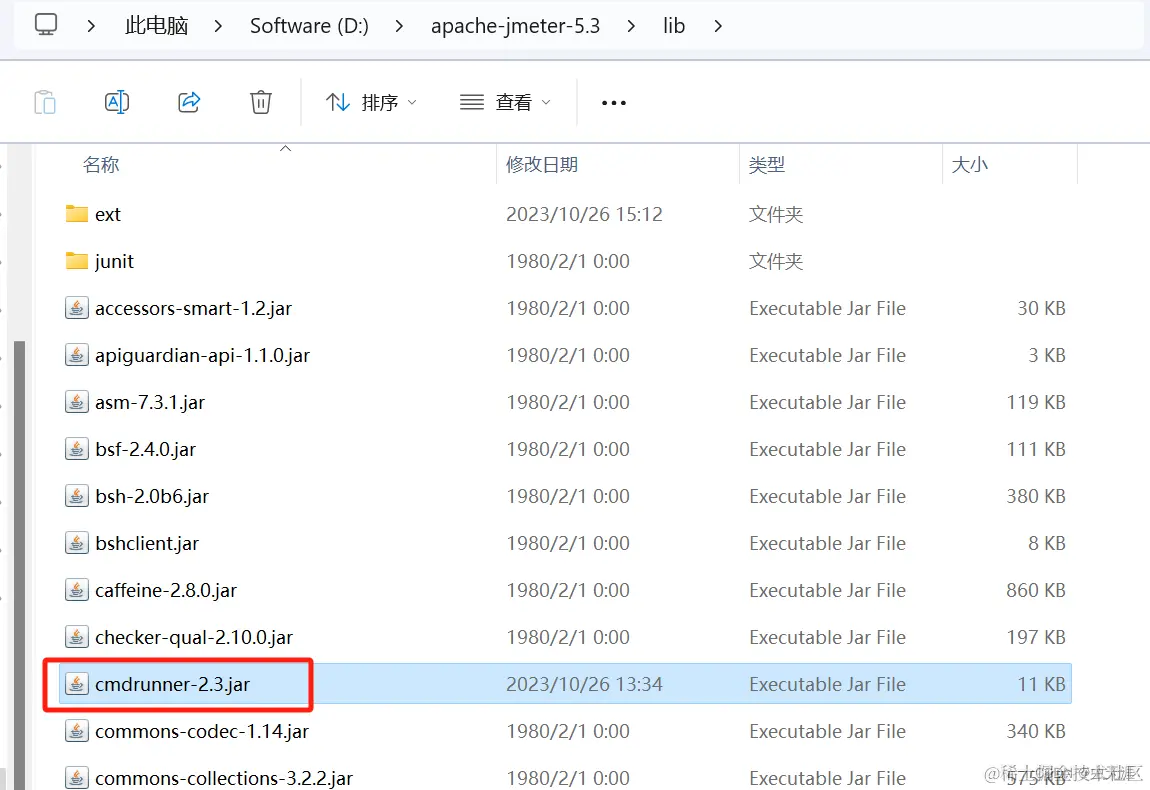Go to apache-jmeter-5.3 in address bar
1150x790 pixels.
515,26
